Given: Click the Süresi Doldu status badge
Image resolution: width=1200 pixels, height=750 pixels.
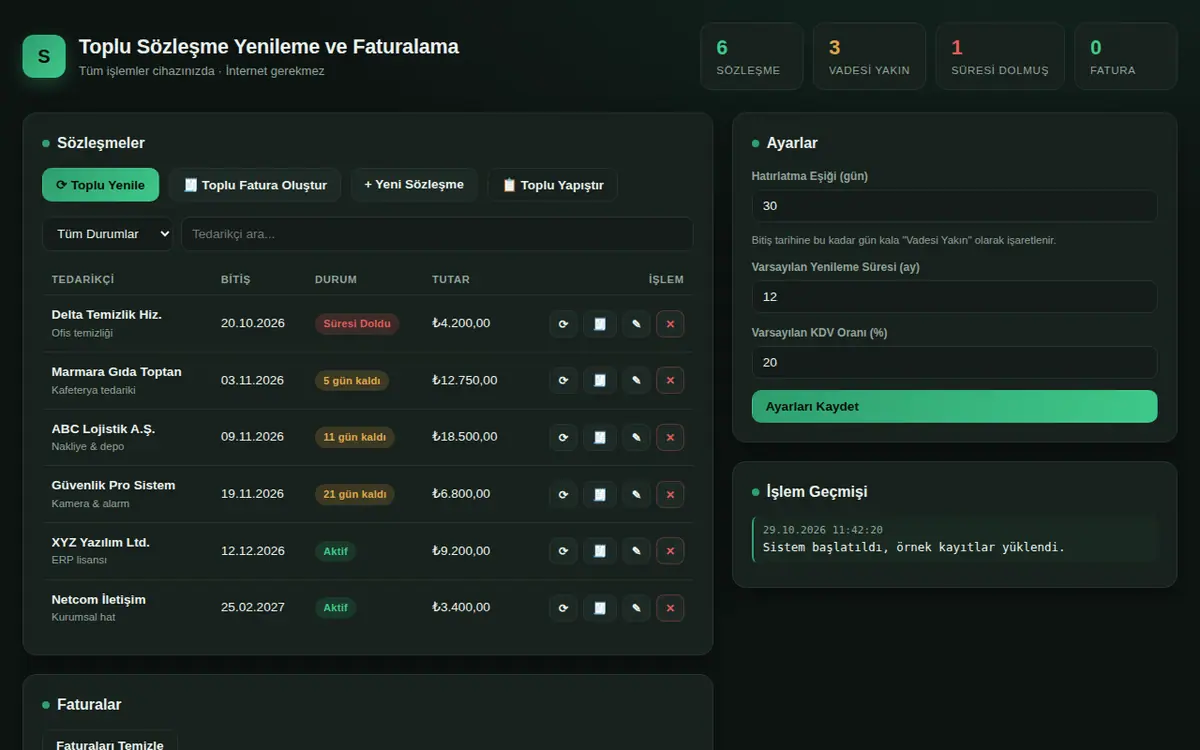Looking at the screenshot, I should pos(357,324).
